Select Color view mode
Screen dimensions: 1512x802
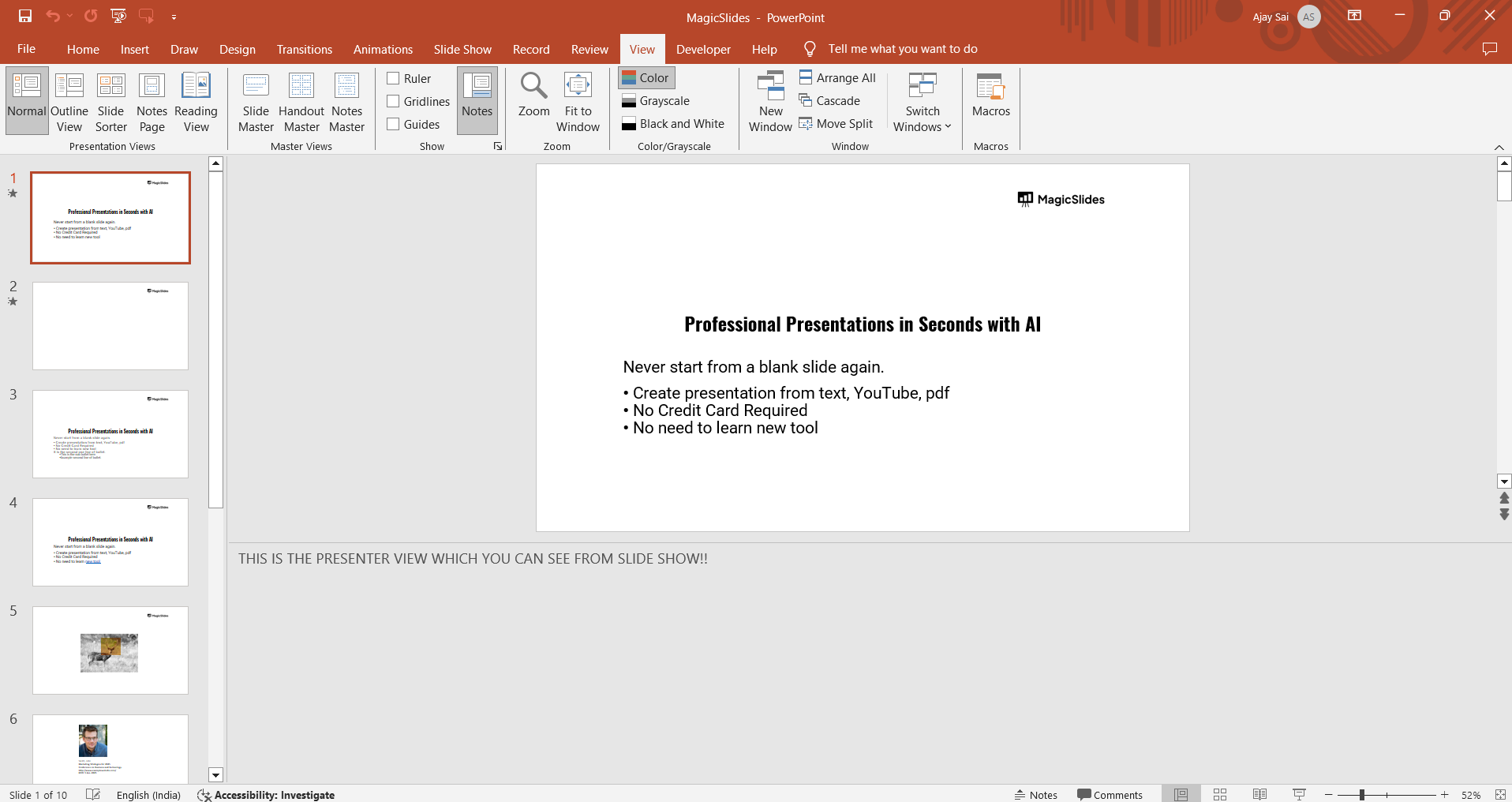coord(646,77)
